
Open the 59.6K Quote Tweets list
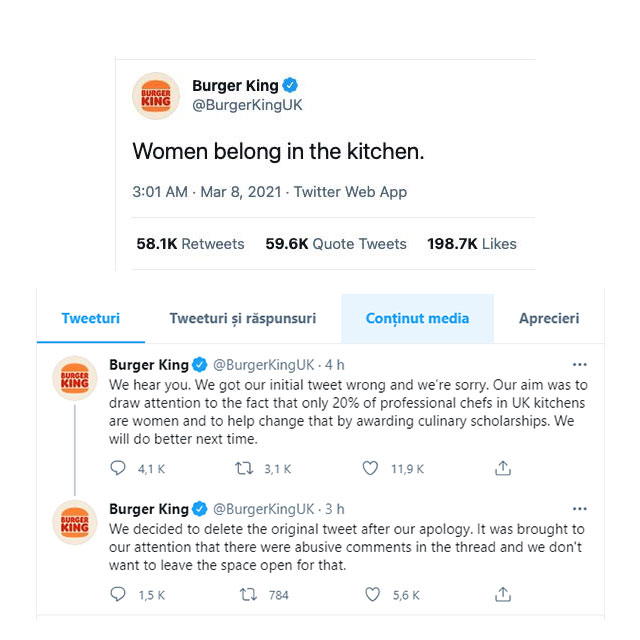pyautogui.click(x=336, y=244)
